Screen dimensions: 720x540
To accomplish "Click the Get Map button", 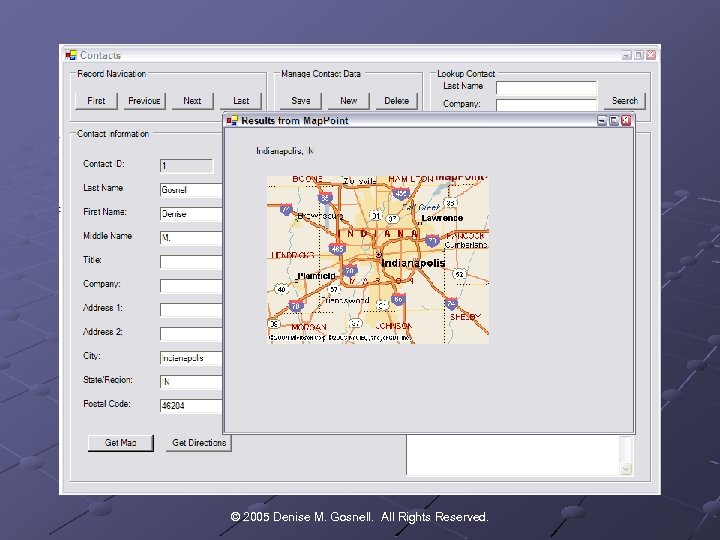I will tap(121, 443).
